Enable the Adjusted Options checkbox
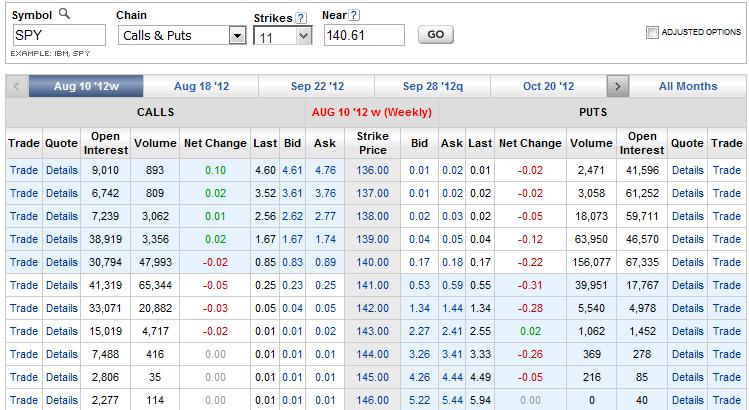This screenshot has width=749, height=410. 654,33
